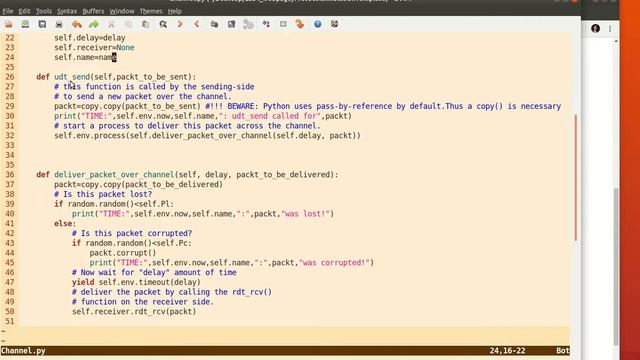Click the self.env.process line
The height and width of the screenshot is (360, 640).
coord(207,136)
